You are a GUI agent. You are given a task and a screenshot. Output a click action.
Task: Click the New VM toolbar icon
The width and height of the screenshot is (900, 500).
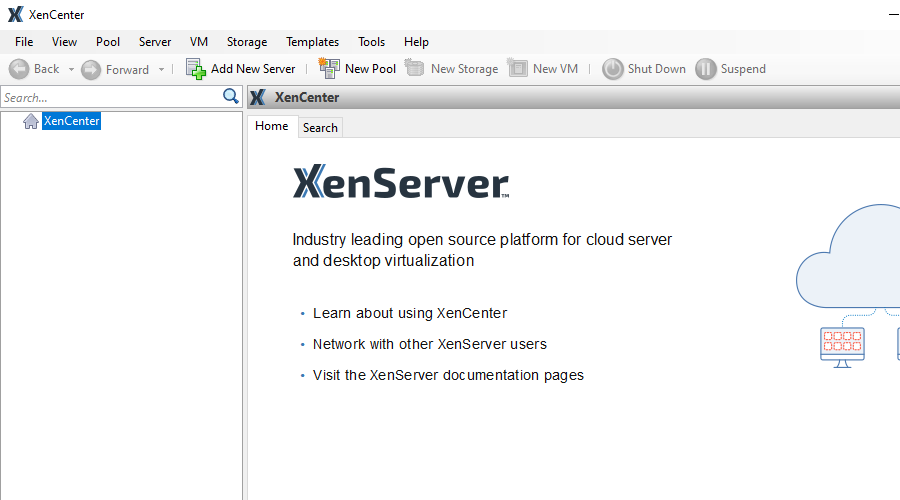pos(517,68)
